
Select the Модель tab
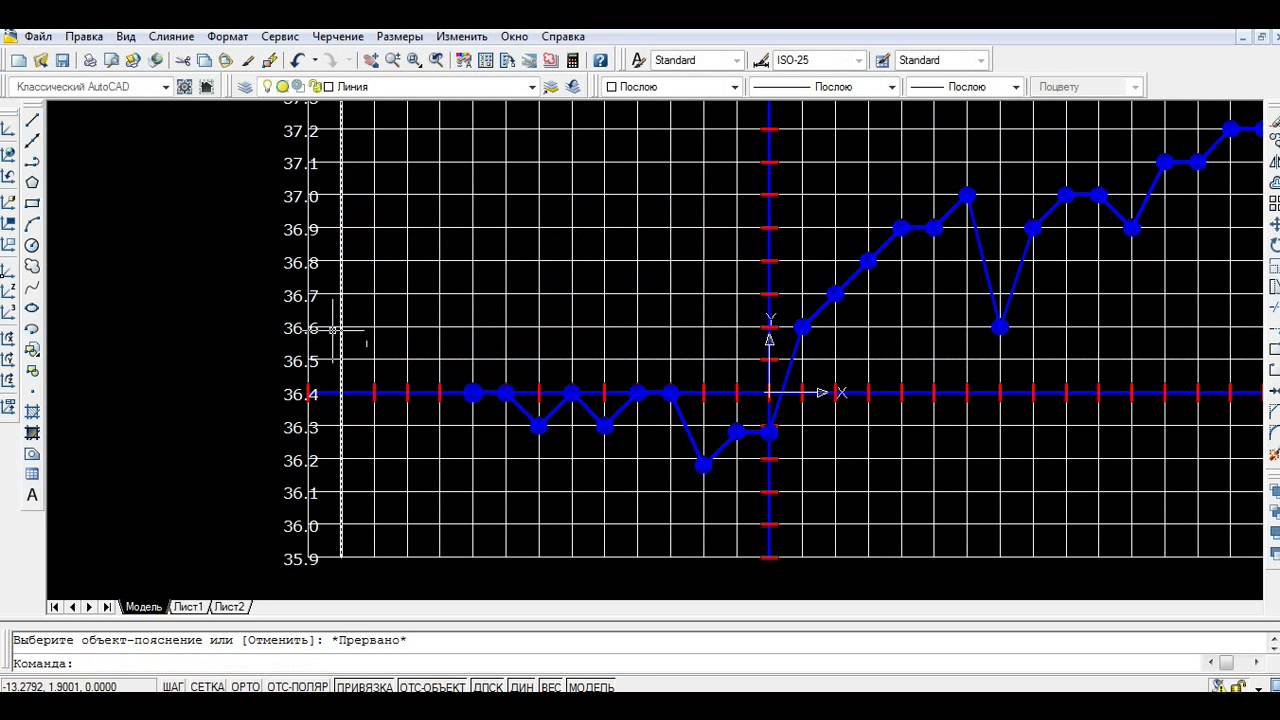(x=143, y=607)
